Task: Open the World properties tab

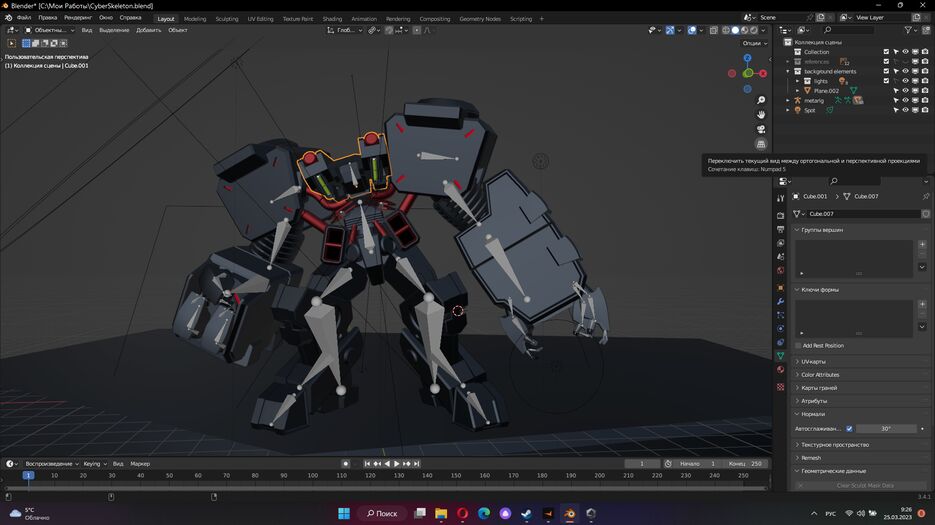Action: pyautogui.click(x=781, y=270)
